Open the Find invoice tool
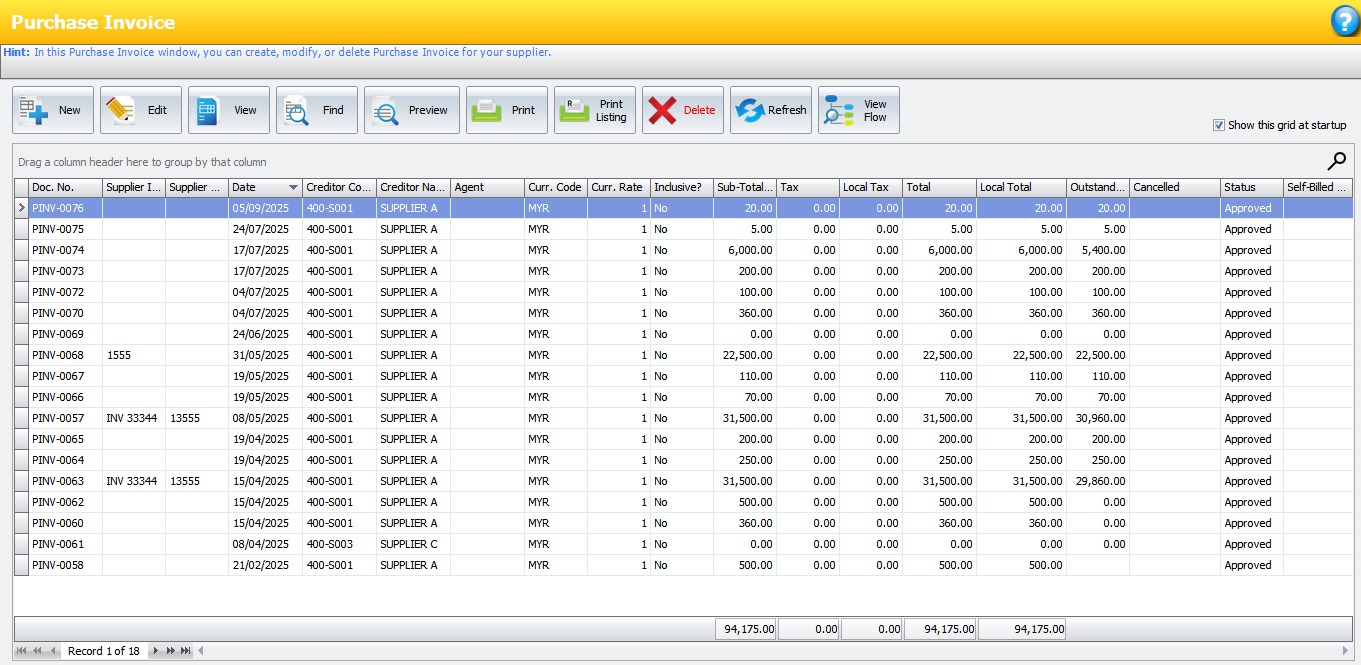 (x=316, y=110)
